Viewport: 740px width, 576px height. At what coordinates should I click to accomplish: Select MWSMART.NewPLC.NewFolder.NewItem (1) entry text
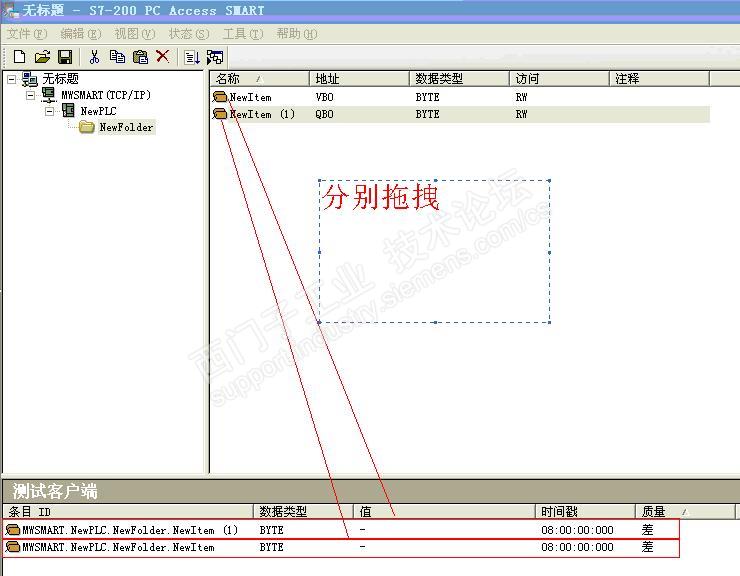130,530
